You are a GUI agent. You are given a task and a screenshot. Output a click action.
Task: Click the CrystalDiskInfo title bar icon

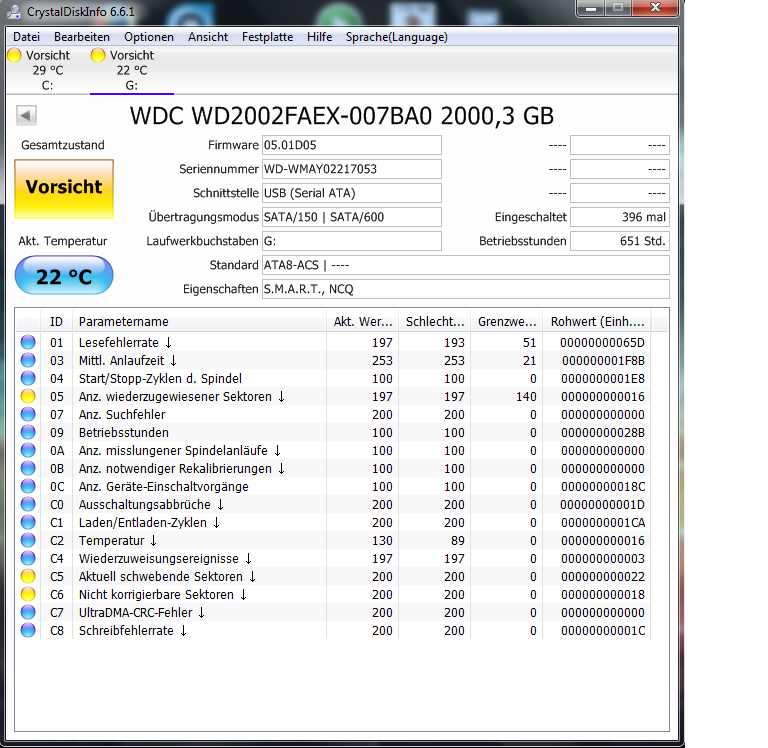pos(14,11)
